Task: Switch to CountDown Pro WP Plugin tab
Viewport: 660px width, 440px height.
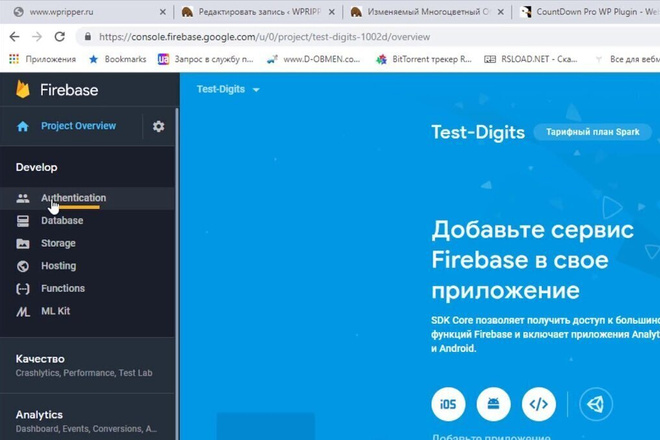Action: tap(587, 12)
